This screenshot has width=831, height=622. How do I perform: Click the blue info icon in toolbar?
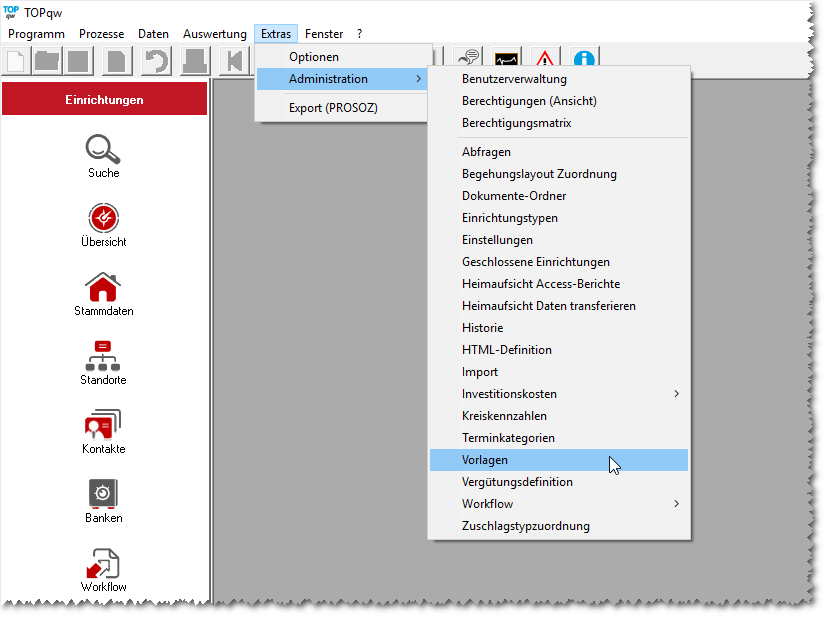coord(584,61)
